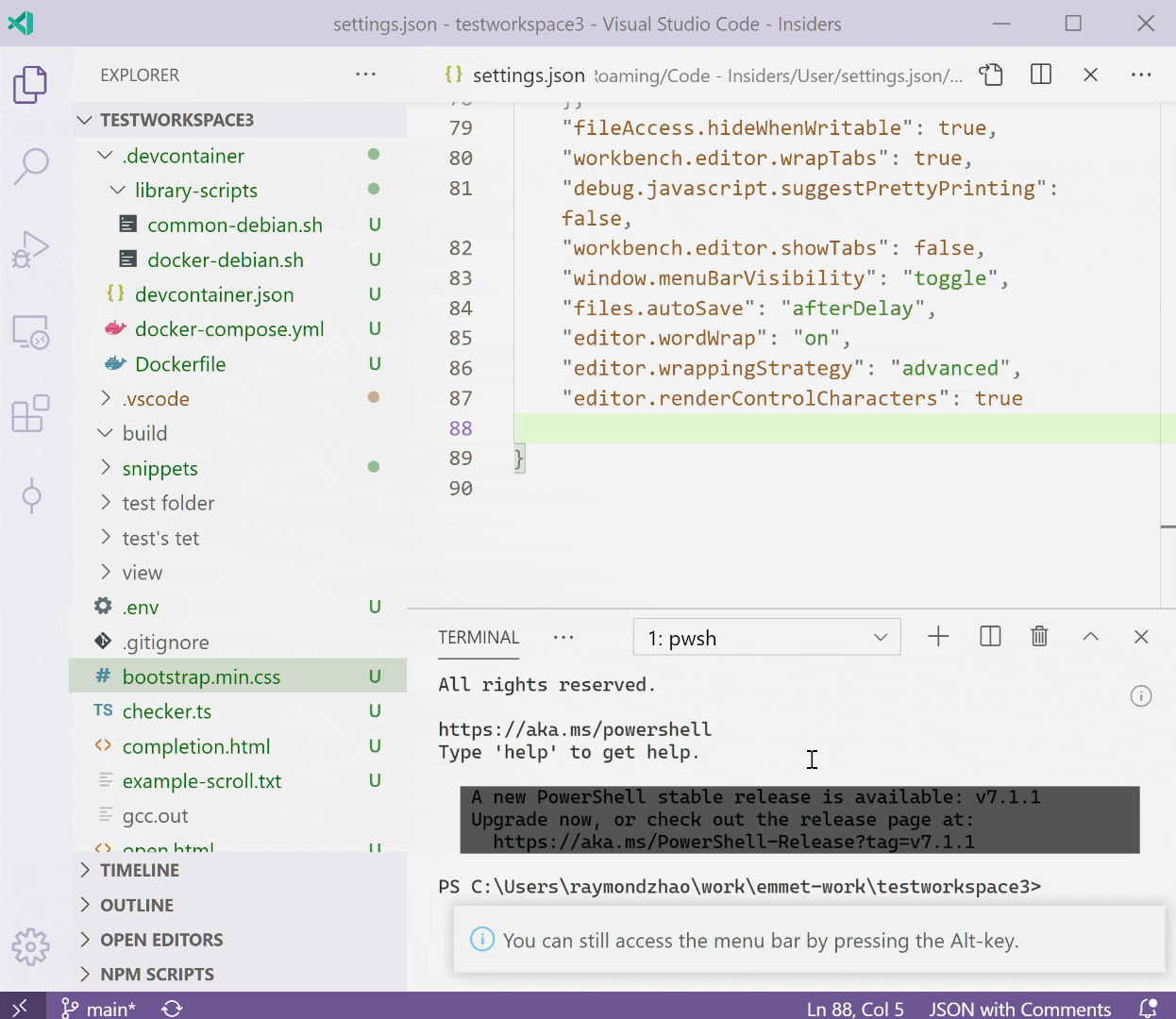The width and height of the screenshot is (1176, 1019).
Task: Click line number 88 in the gutter
Action: point(461,428)
